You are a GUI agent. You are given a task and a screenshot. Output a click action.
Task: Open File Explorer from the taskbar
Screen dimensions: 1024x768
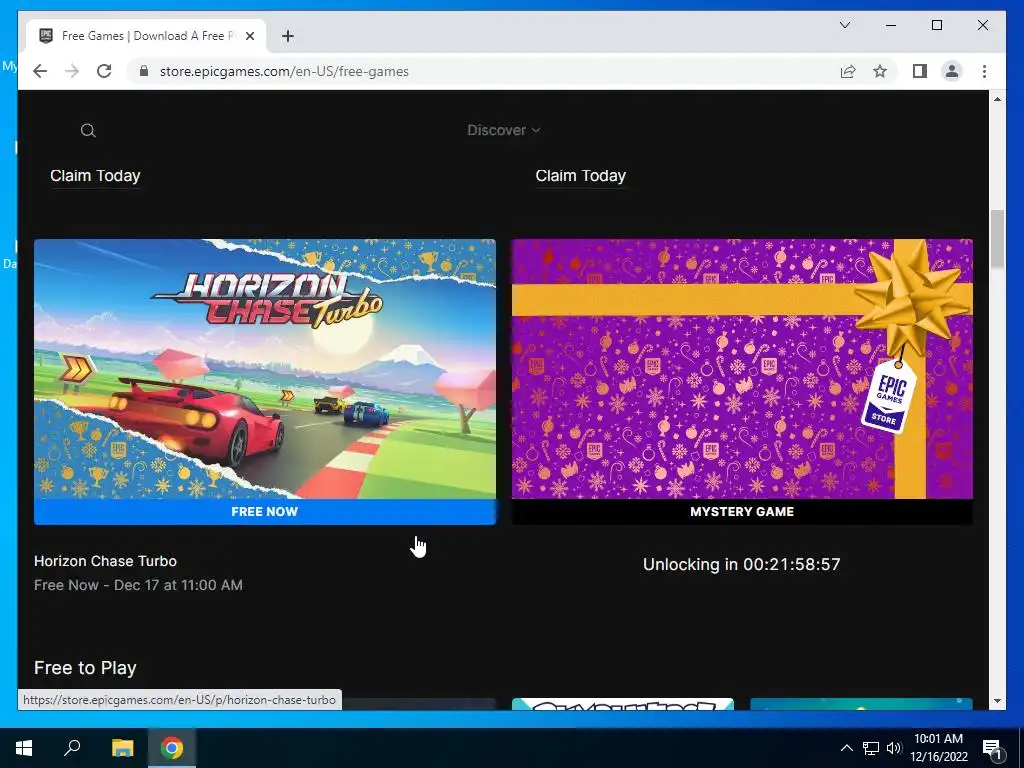pos(123,748)
